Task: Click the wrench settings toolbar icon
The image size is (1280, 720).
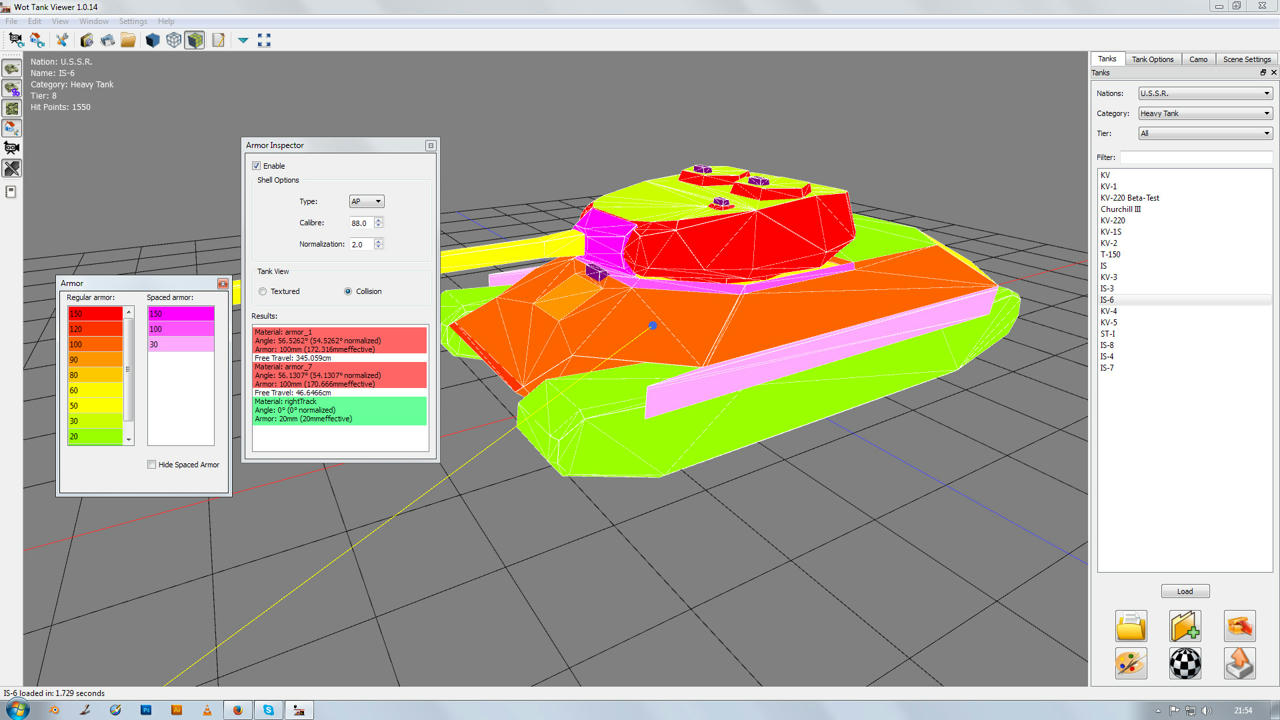Action: 64,40
